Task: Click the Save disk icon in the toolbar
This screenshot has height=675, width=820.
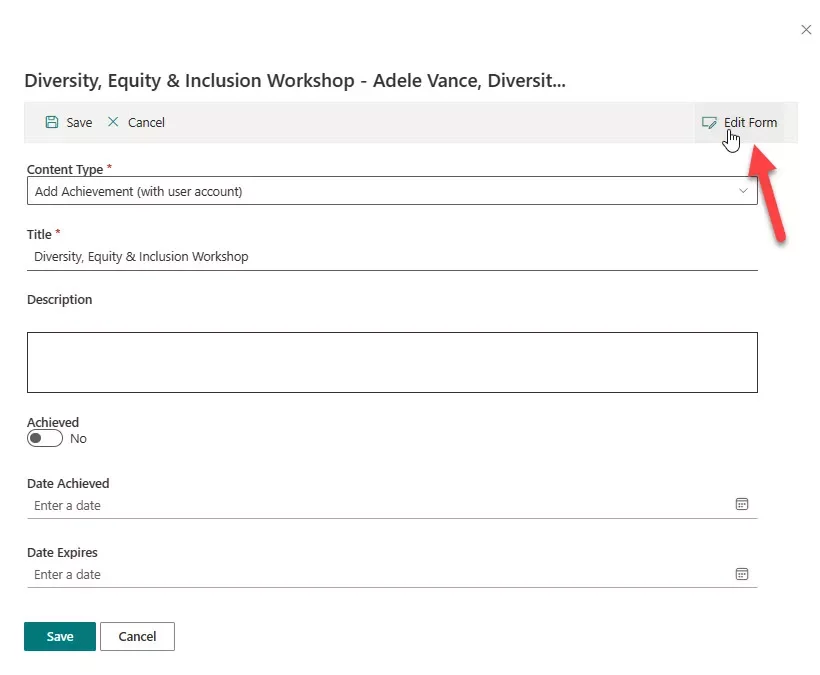Action: [52, 122]
